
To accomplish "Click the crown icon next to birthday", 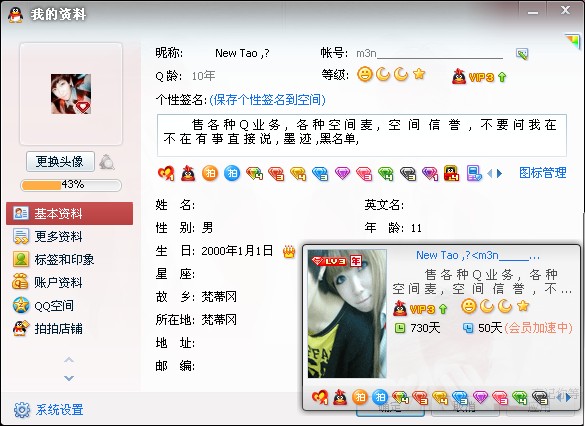I will point(289,252).
